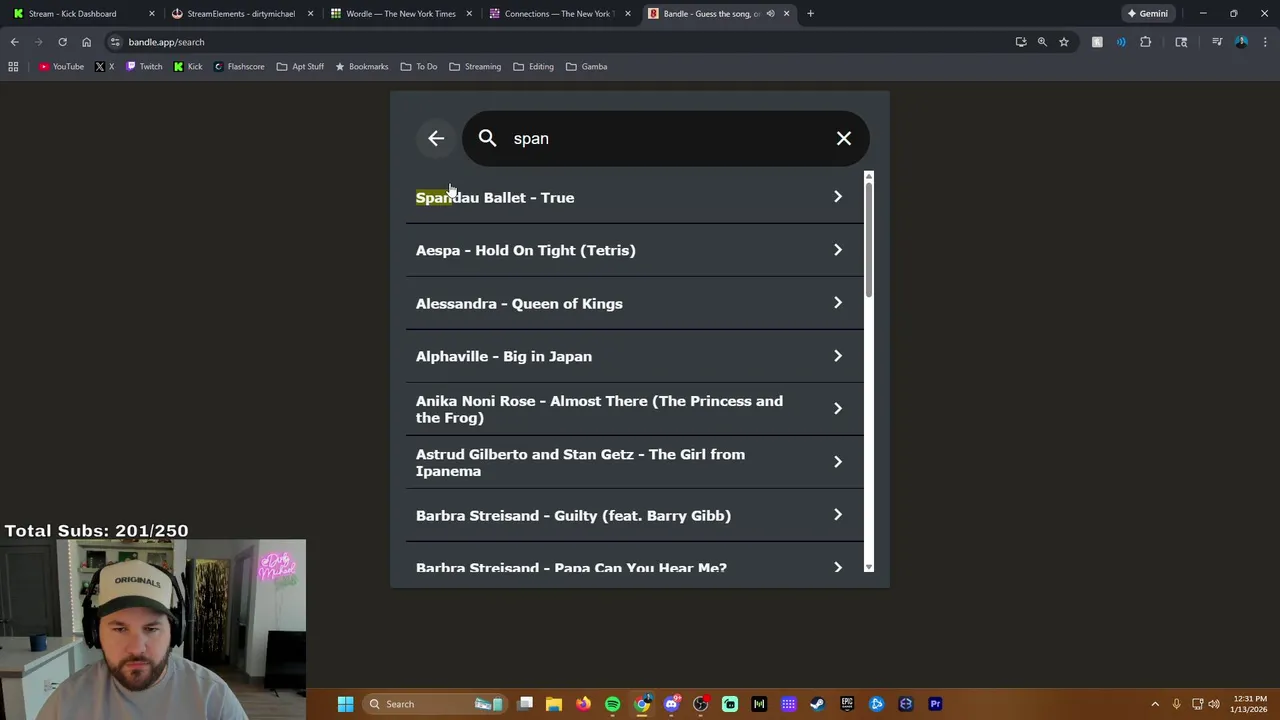
Task: Open the 'To Do' bookmark folder
Action: [x=419, y=66]
